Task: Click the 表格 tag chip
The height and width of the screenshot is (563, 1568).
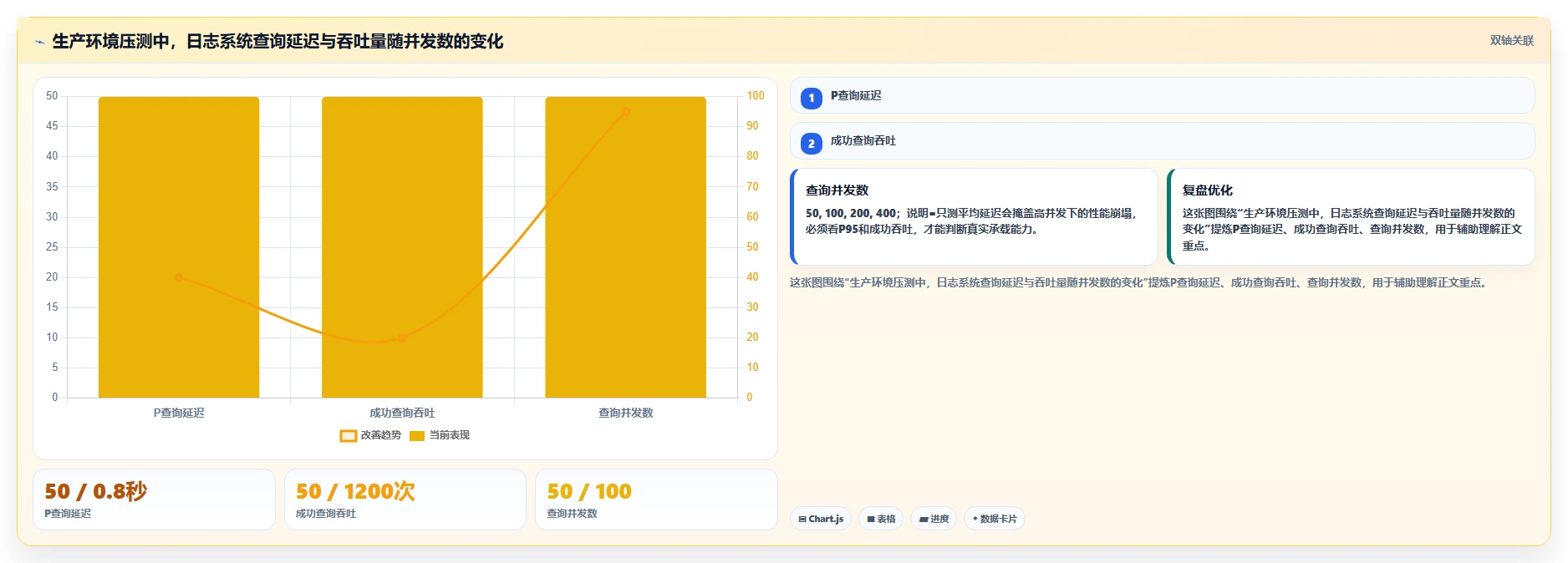Action: click(881, 519)
